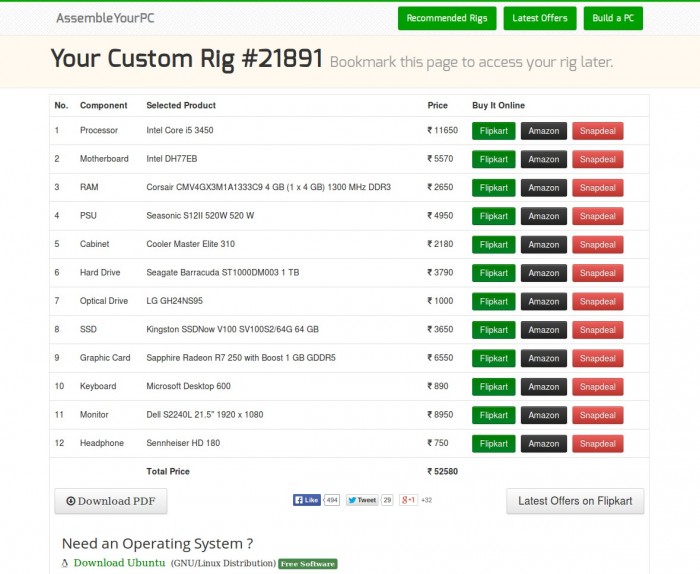Open the Recommended Rigs page

click(x=447, y=18)
